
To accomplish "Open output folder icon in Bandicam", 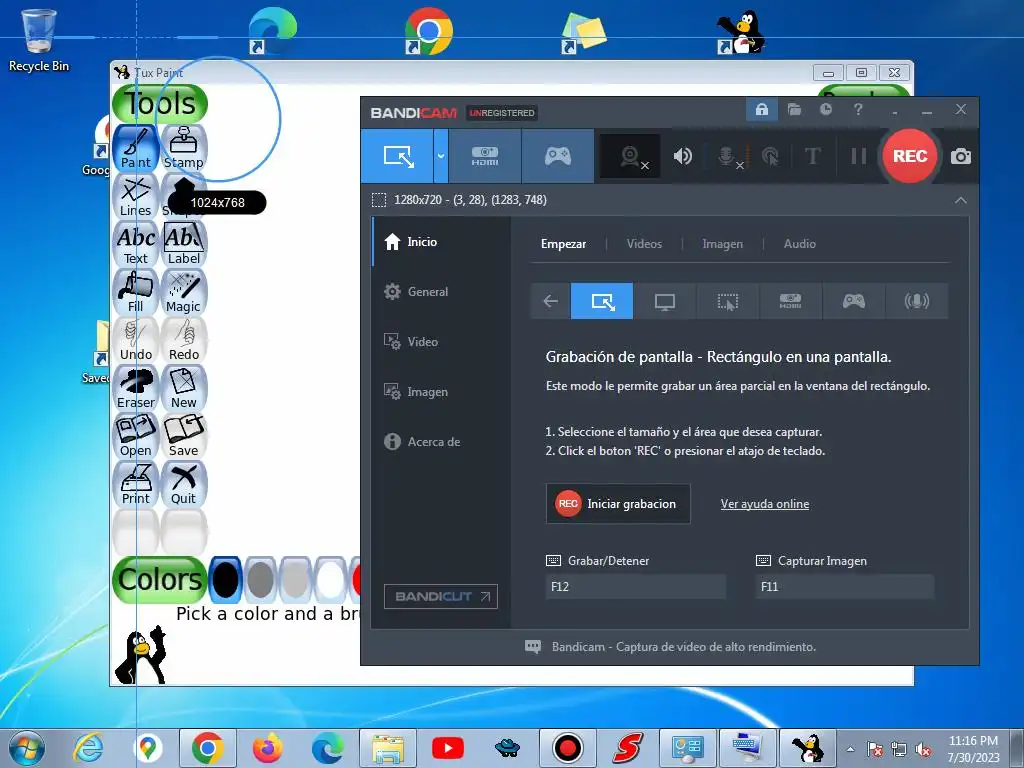I will (x=794, y=109).
